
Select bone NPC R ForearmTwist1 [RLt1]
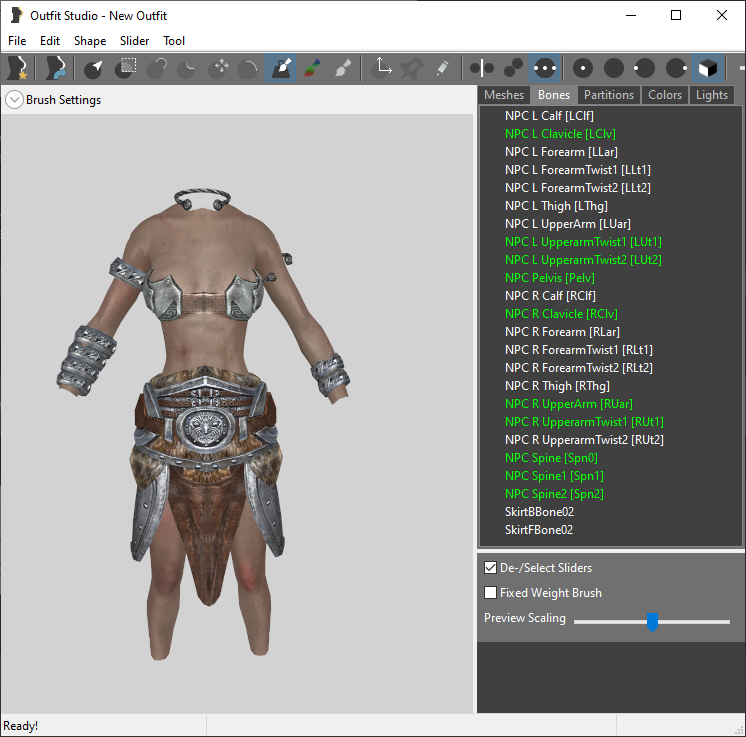[579, 350]
